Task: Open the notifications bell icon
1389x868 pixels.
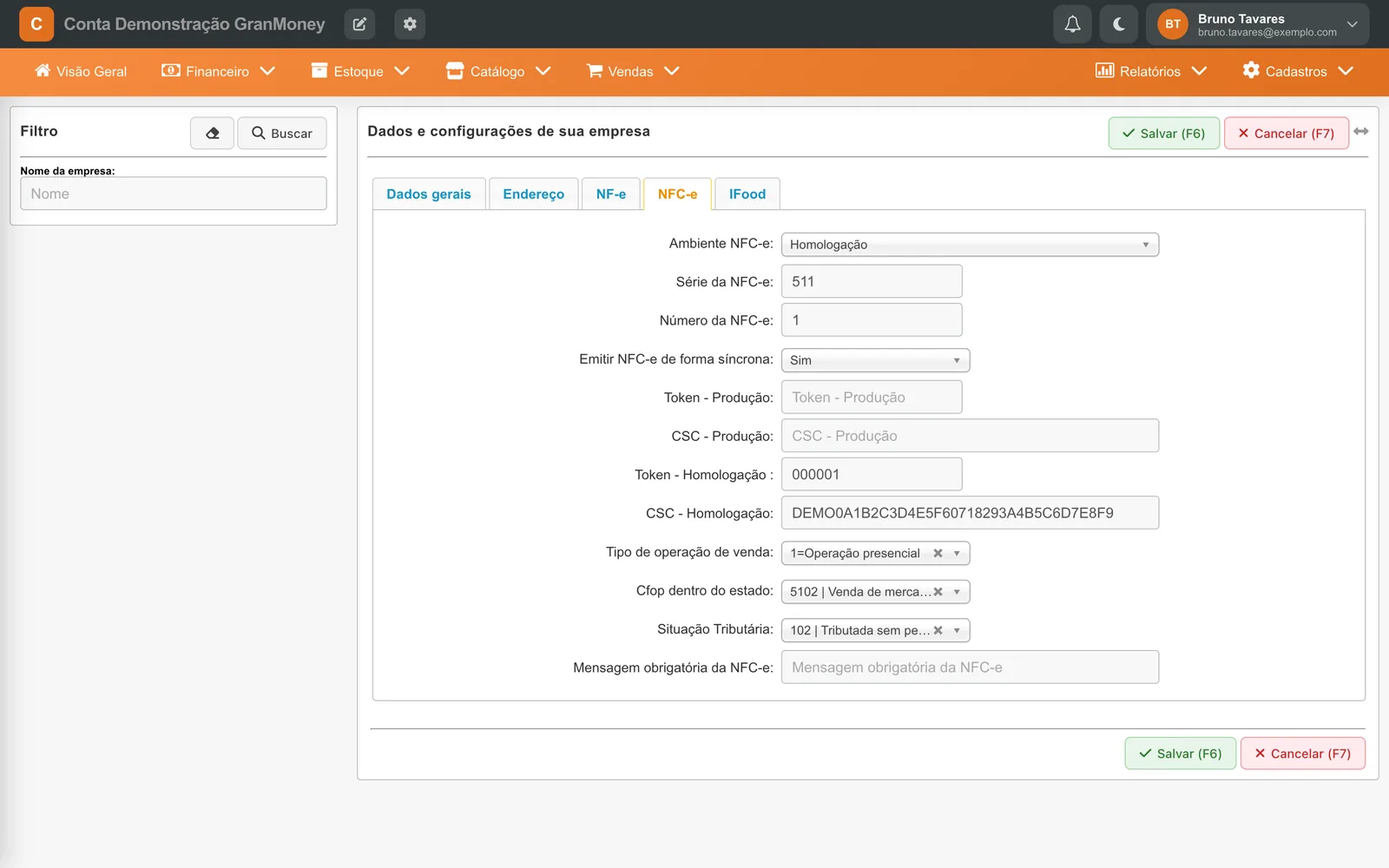Action: pos(1072,24)
